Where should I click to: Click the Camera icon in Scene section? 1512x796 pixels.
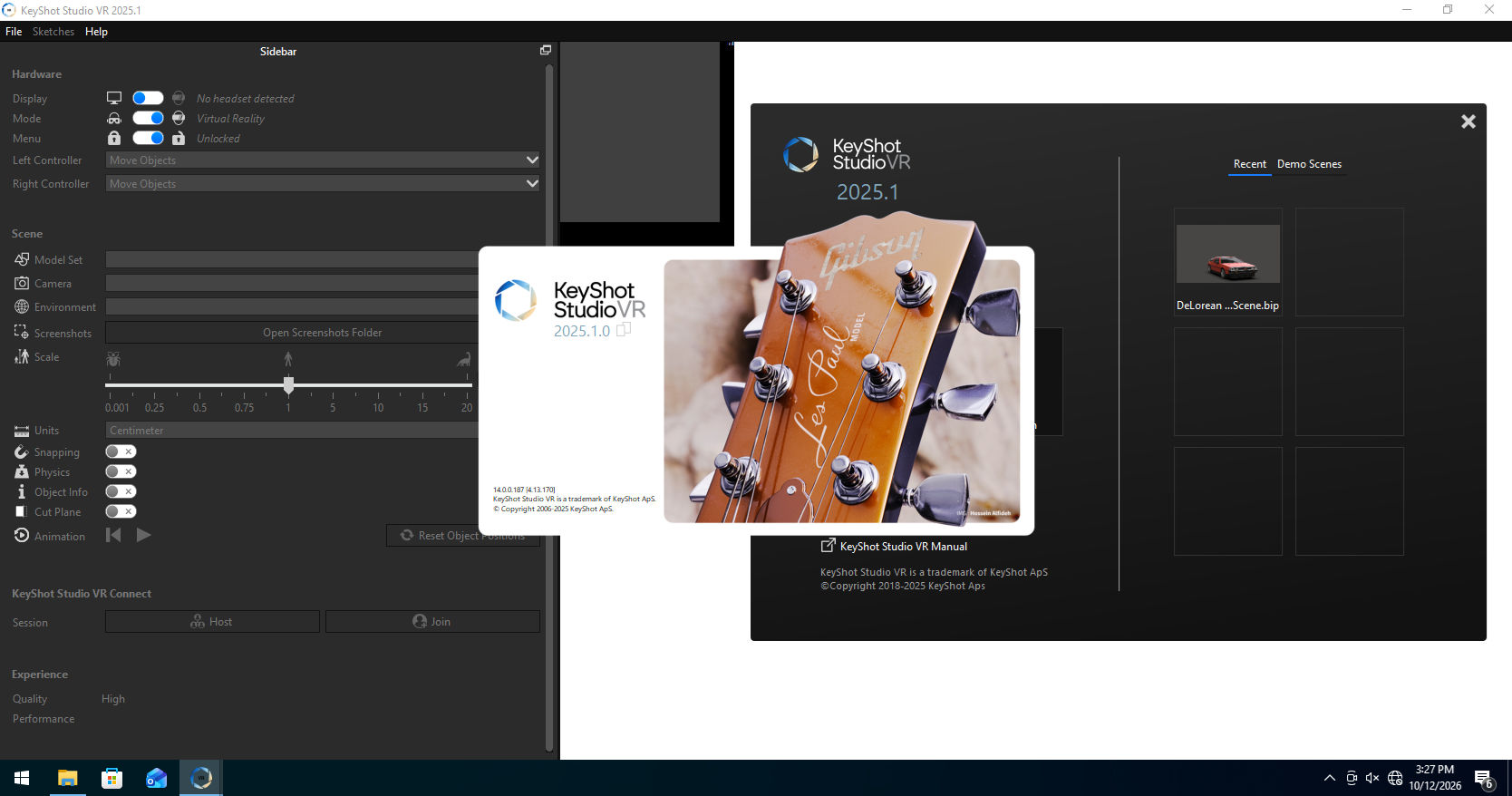(x=22, y=283)
